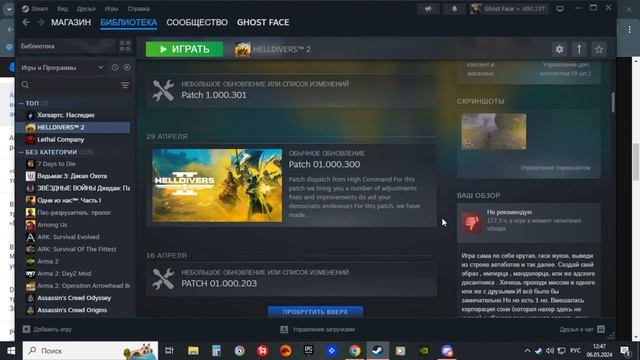Open the Библиотека home button
Image resolution: width=640 pixels, height=360 pixels.
(x=66, y=46)
